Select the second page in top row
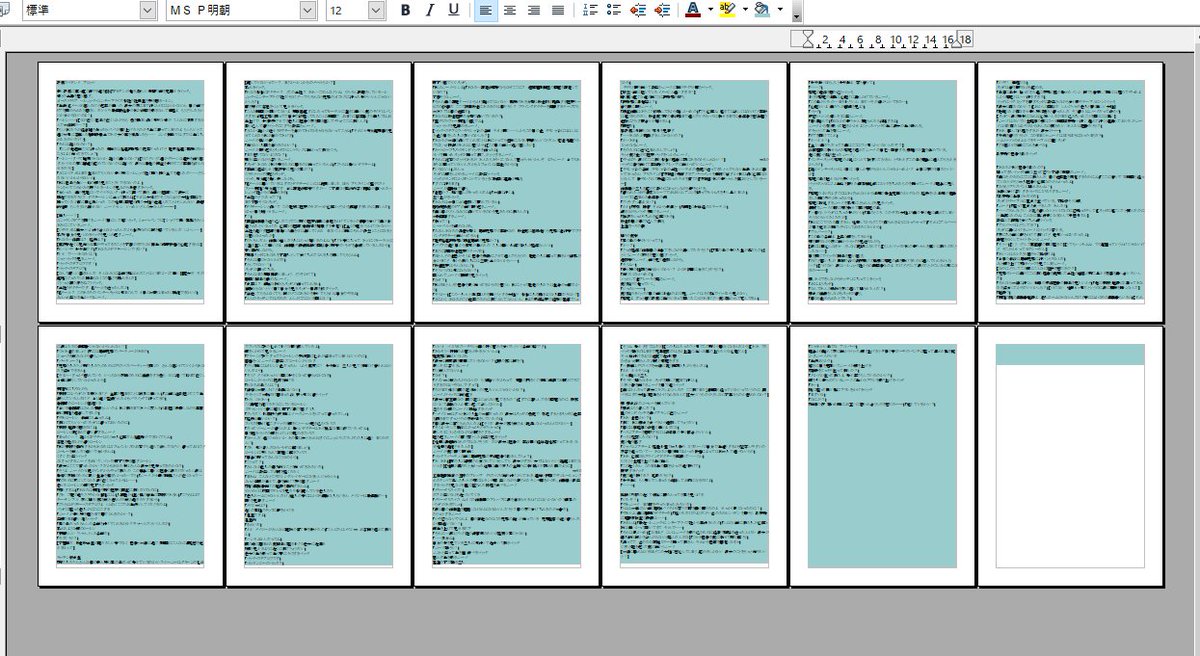 [x=318, y=192]
